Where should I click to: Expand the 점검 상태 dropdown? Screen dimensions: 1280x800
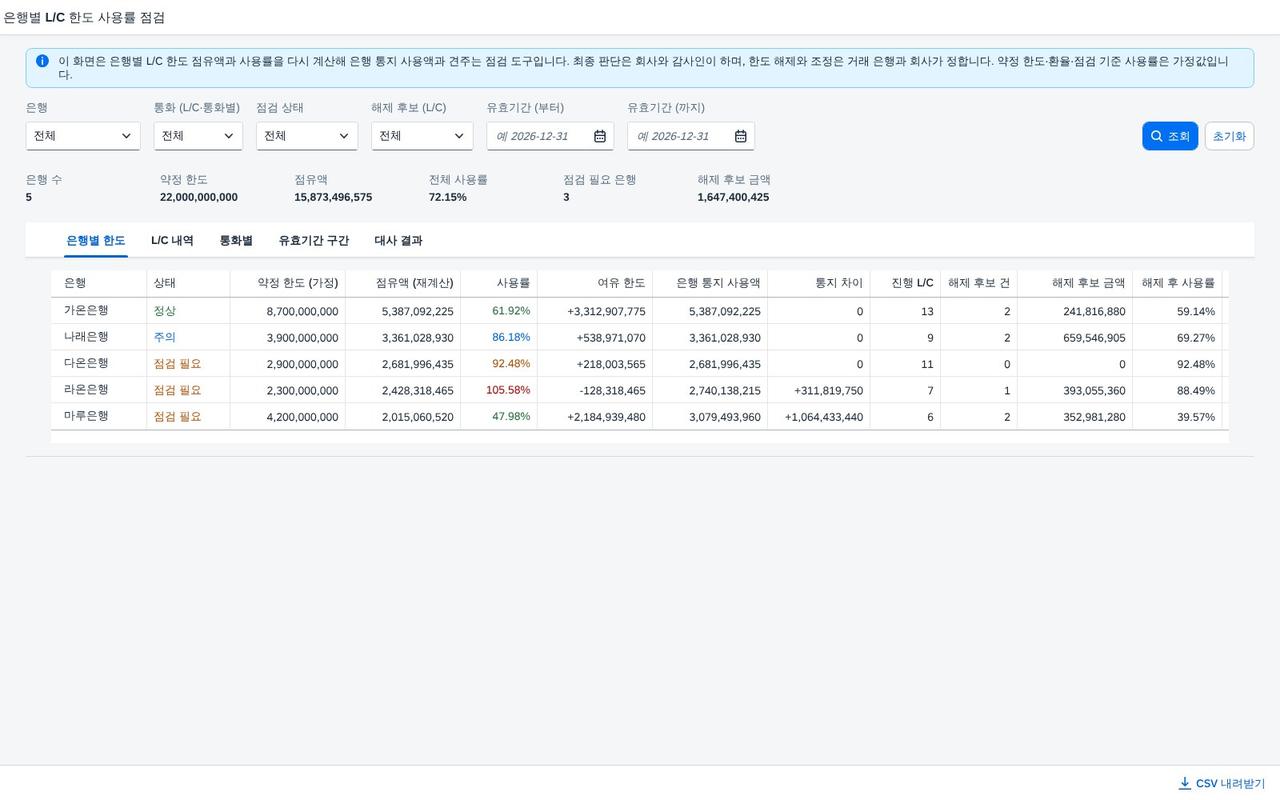pos(307,136)
